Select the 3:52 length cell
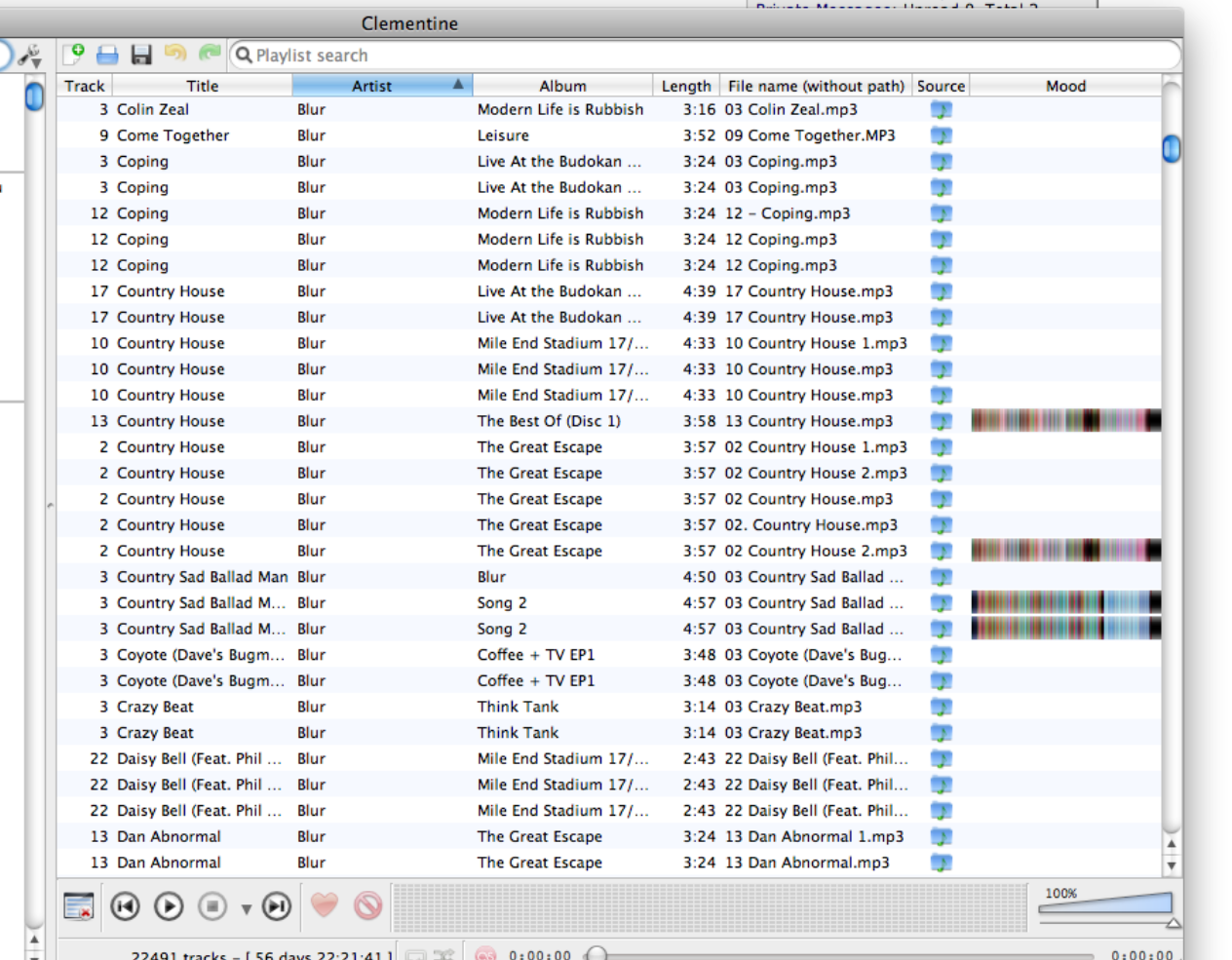Image resolution: width=1232 pixels, height=960 pixels. (699, 135)
